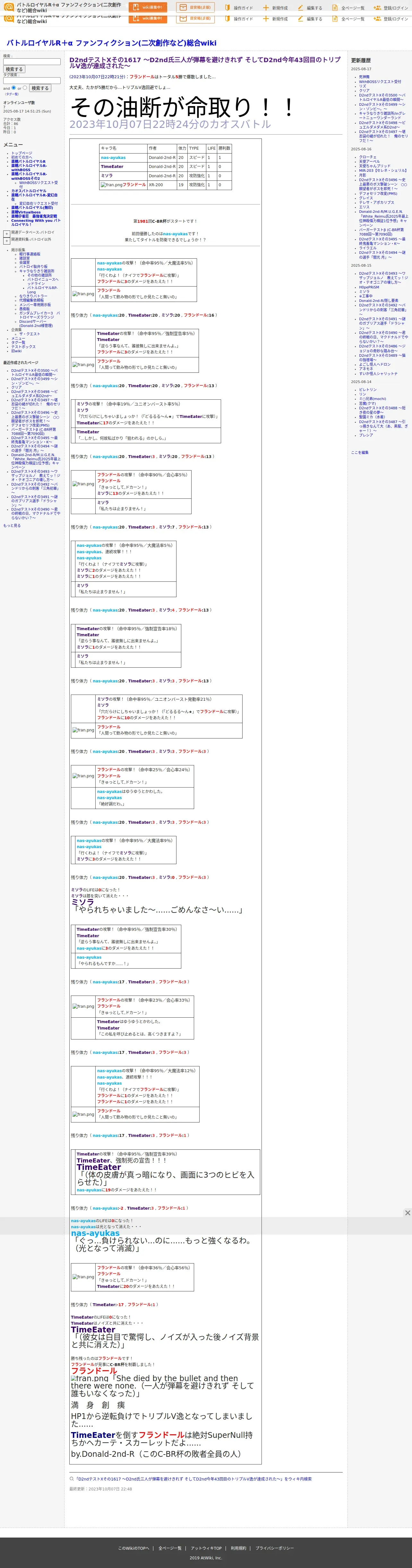Open HOpePRISM in update history
Screen dimensions: 412x1568
[x=369, y=287]
